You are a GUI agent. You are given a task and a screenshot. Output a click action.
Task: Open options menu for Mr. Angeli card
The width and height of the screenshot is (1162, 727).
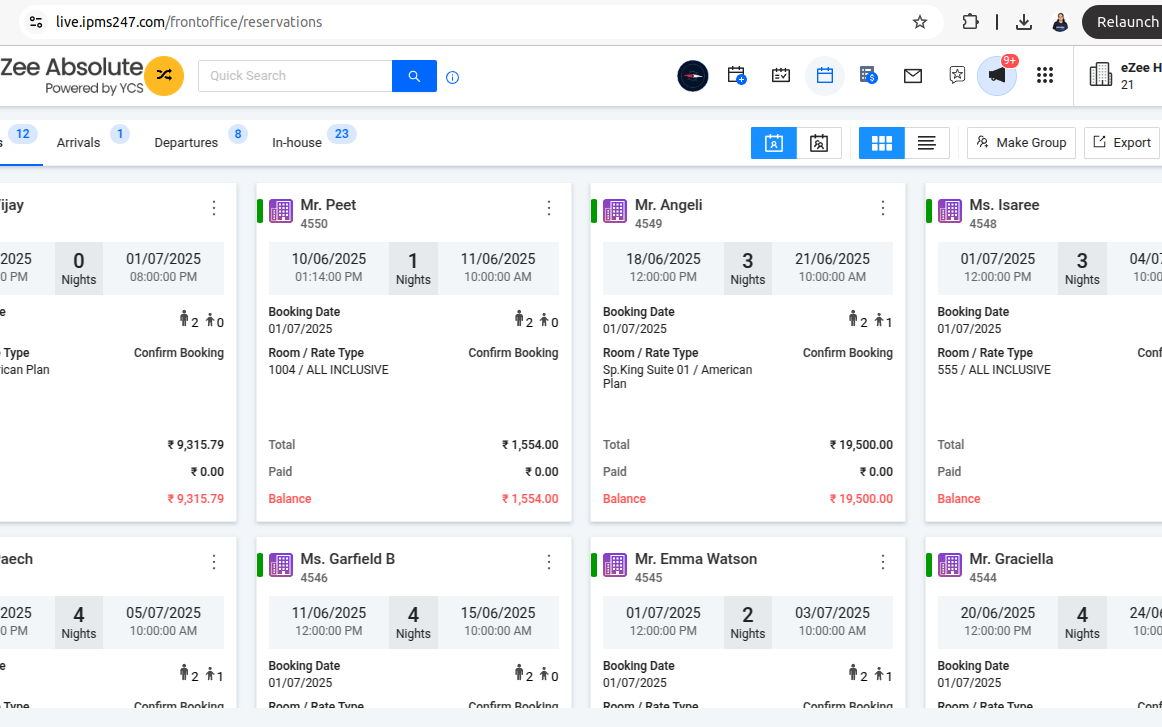click(x=882, y=208)
